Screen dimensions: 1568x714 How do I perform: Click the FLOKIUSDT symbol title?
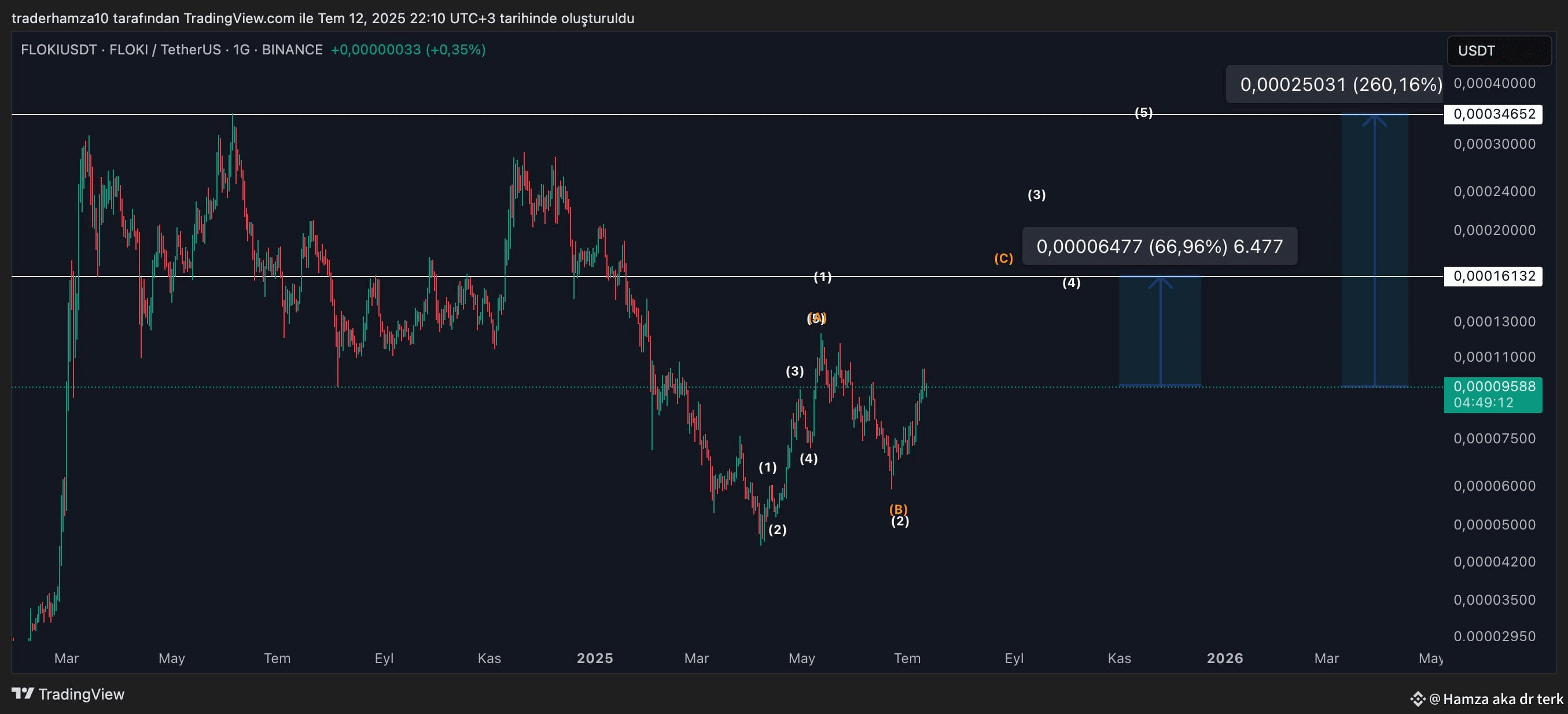point(58,49)
